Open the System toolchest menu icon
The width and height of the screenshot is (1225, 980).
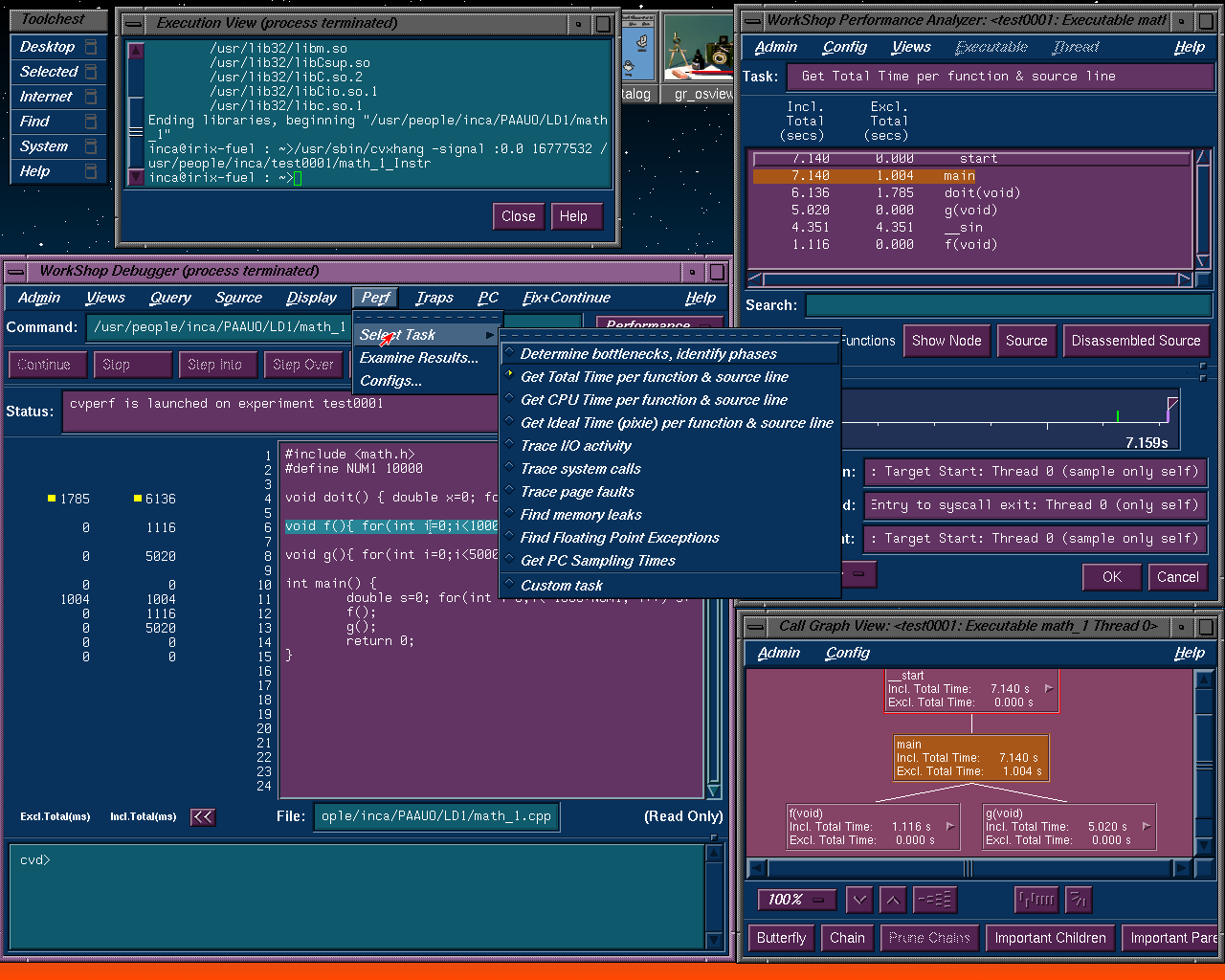pos(91,146)
